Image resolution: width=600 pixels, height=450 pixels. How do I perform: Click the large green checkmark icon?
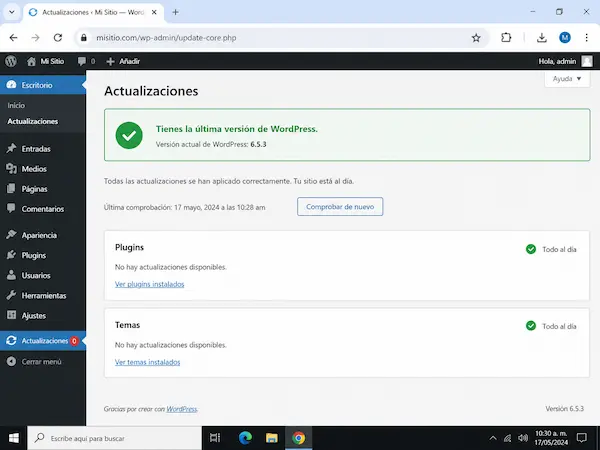pyautogui.click(x=129, y=135)
